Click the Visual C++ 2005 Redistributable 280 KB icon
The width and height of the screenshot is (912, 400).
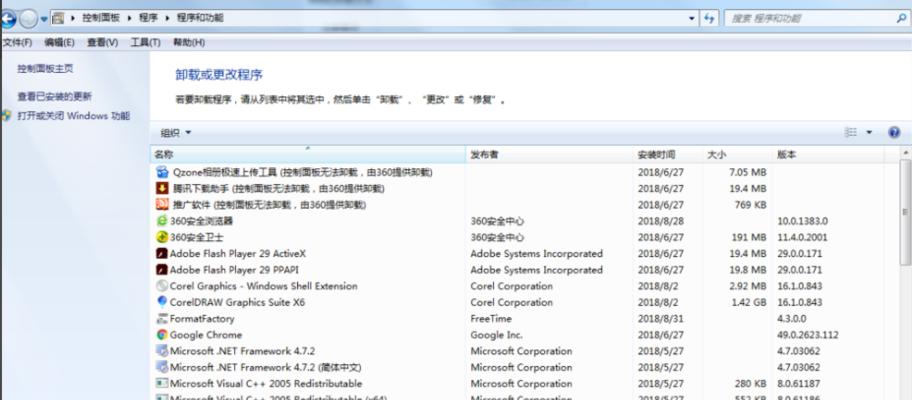tap(162, 384)
